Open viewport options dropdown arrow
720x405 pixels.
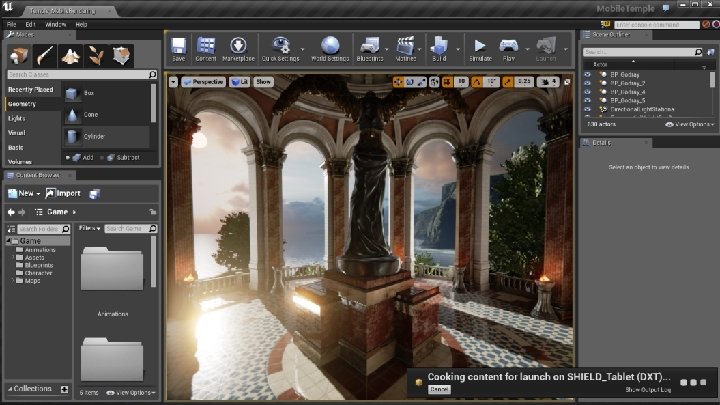[173, 82]
